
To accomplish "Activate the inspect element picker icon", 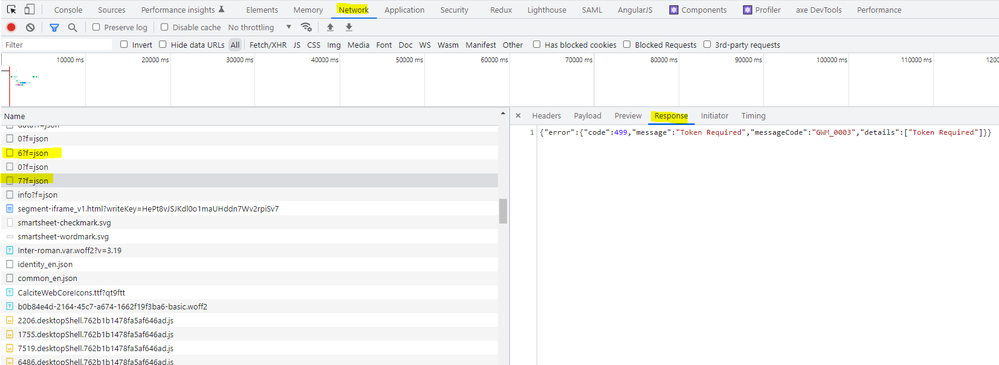I will pyautogui.click(x=11, y=10).
